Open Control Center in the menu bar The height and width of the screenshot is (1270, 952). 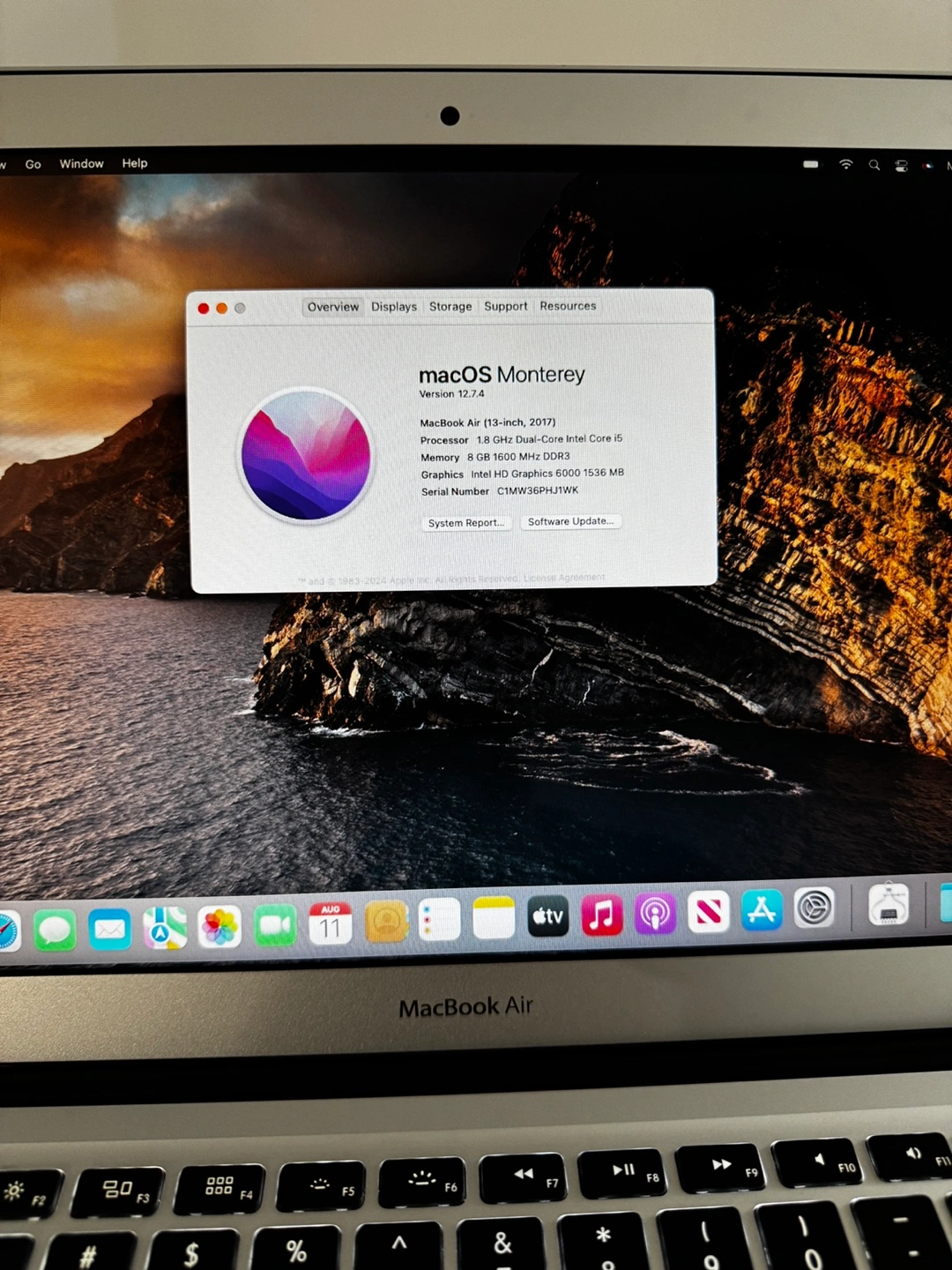[x=901, y=165]
